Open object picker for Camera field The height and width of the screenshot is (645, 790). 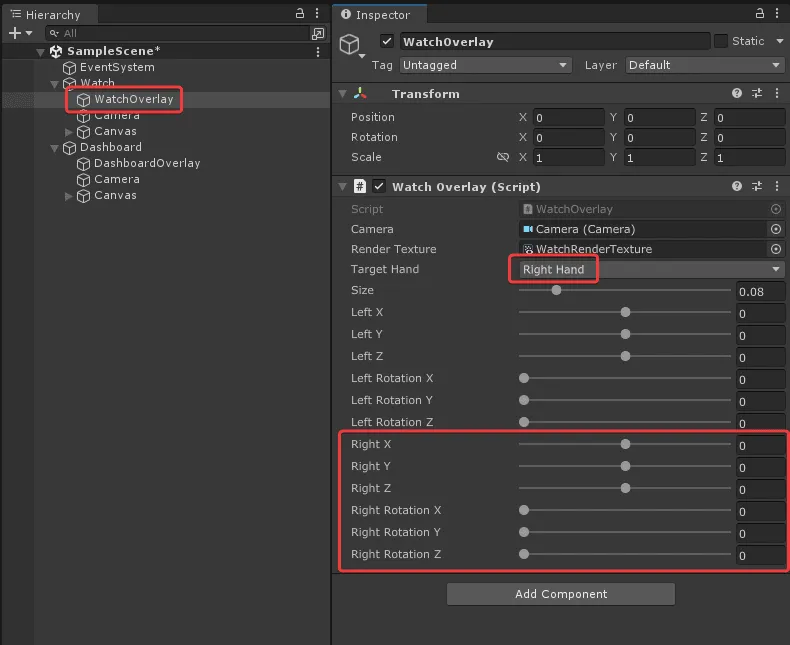776,229
